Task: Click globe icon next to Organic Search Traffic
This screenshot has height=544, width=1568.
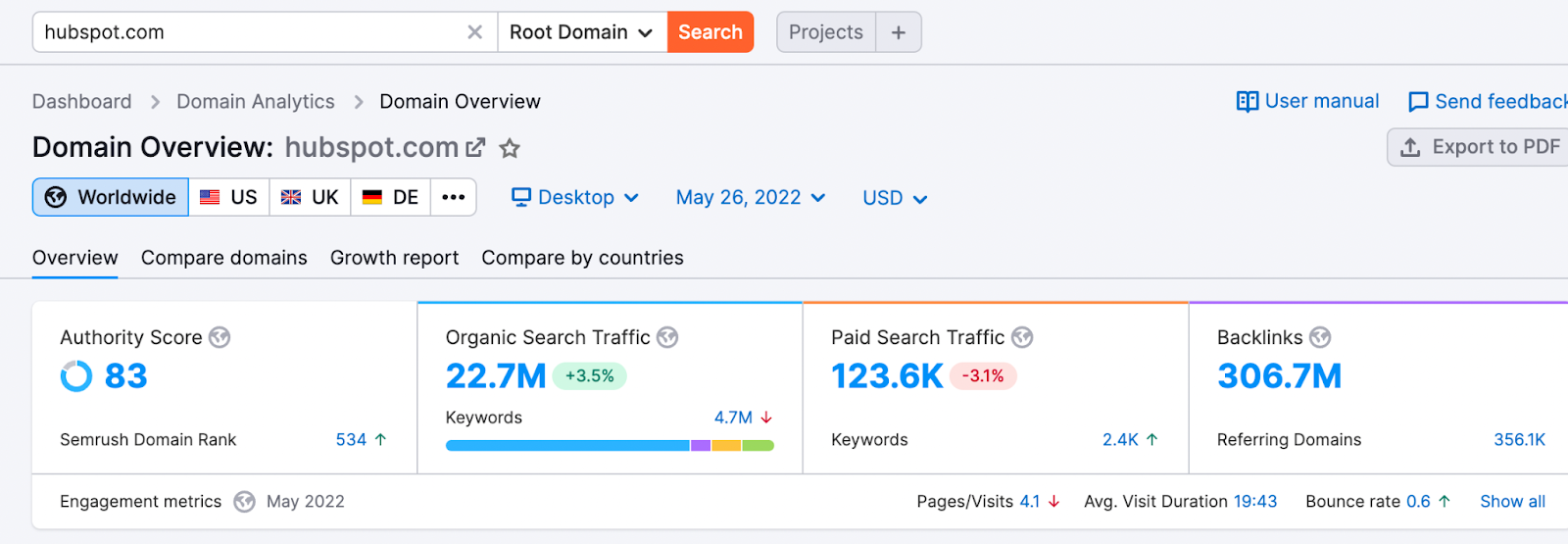Action: [x=667, y=337]
